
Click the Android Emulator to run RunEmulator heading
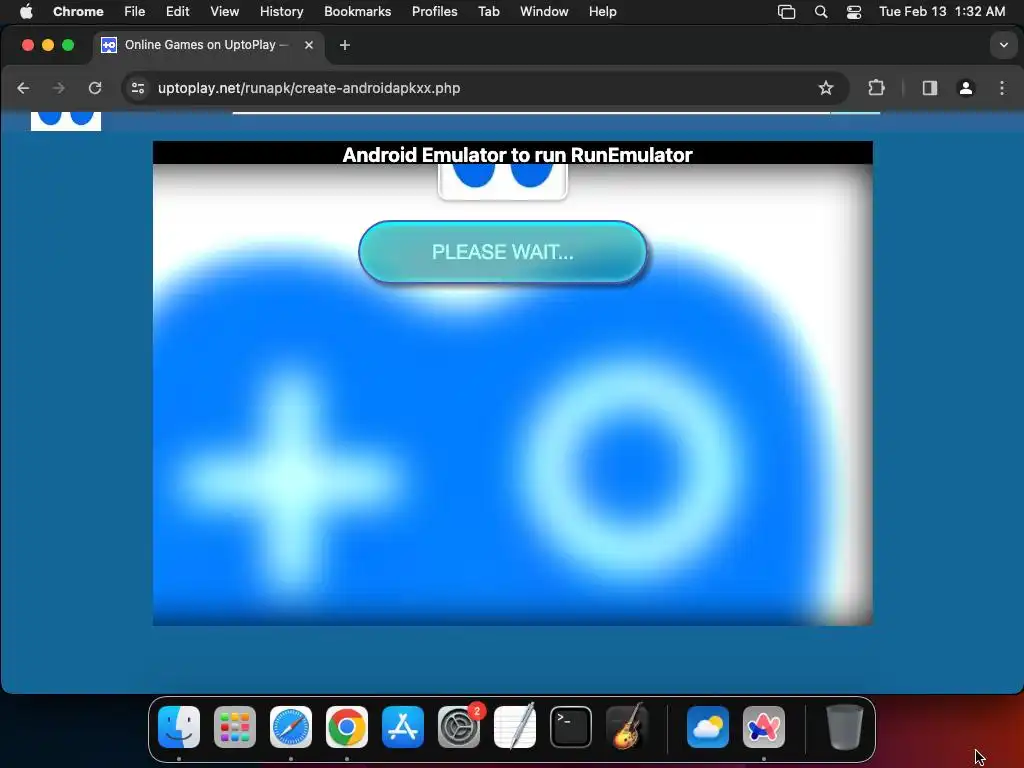(x=517, y=155)
